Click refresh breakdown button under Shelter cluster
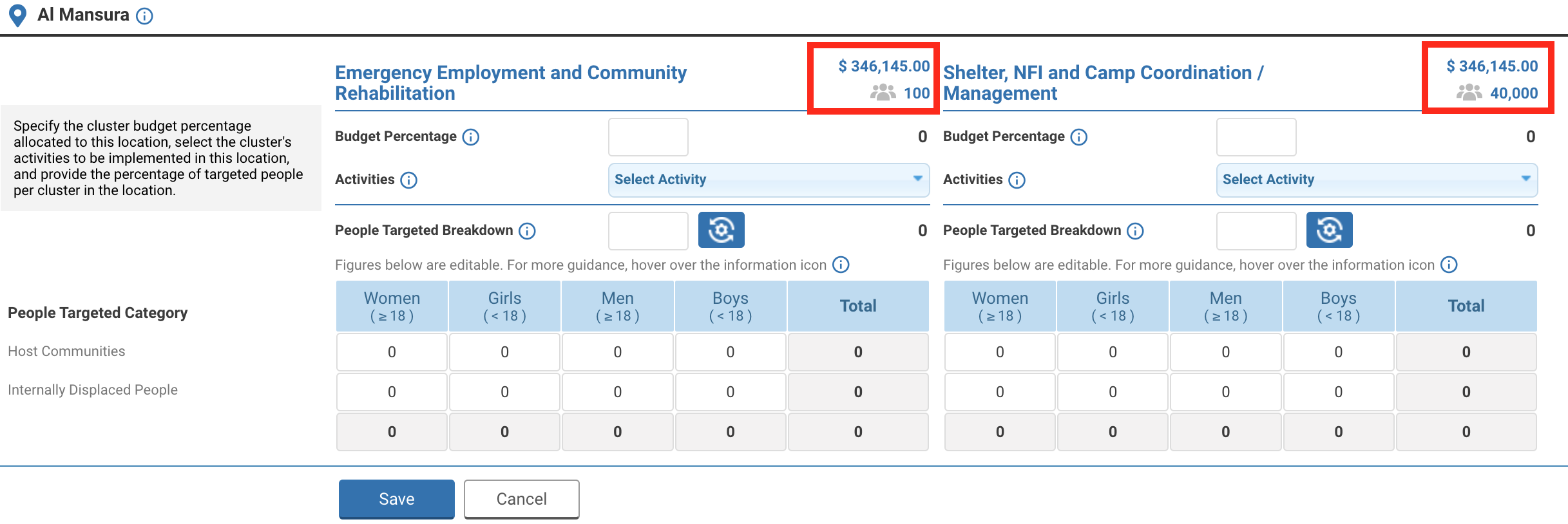Image resolution: width=1568 pixels, height=524 pixels. click(x=1330, y=230)
